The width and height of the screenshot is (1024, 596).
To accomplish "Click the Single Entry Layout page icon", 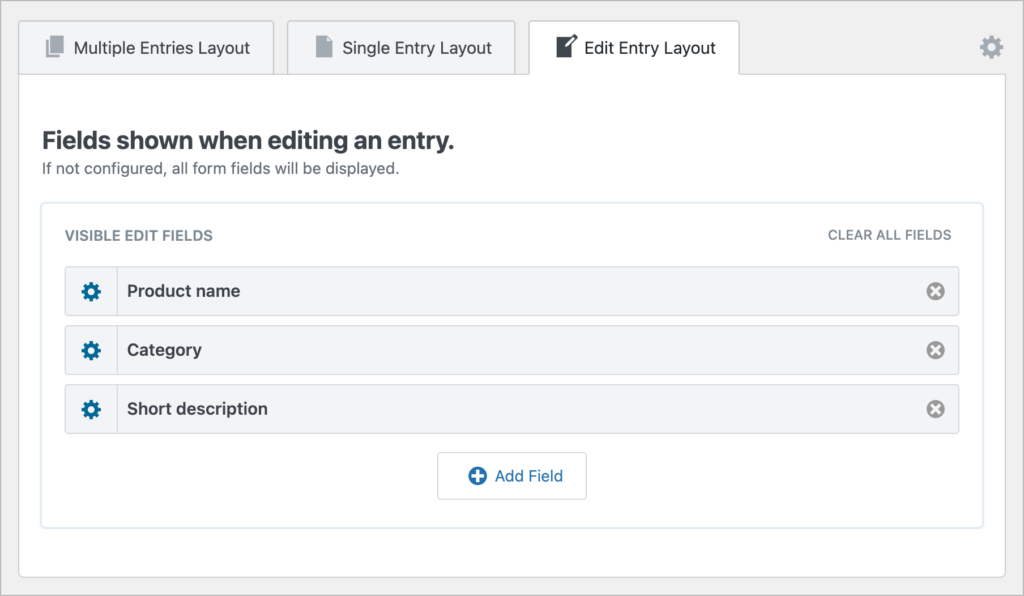I will coord(323,47).
